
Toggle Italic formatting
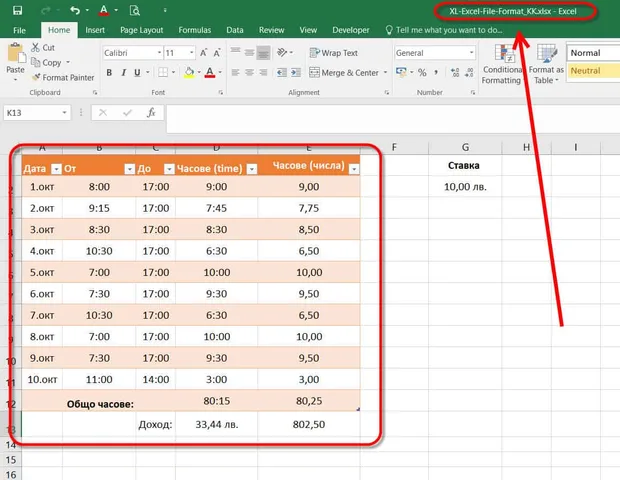123,73
